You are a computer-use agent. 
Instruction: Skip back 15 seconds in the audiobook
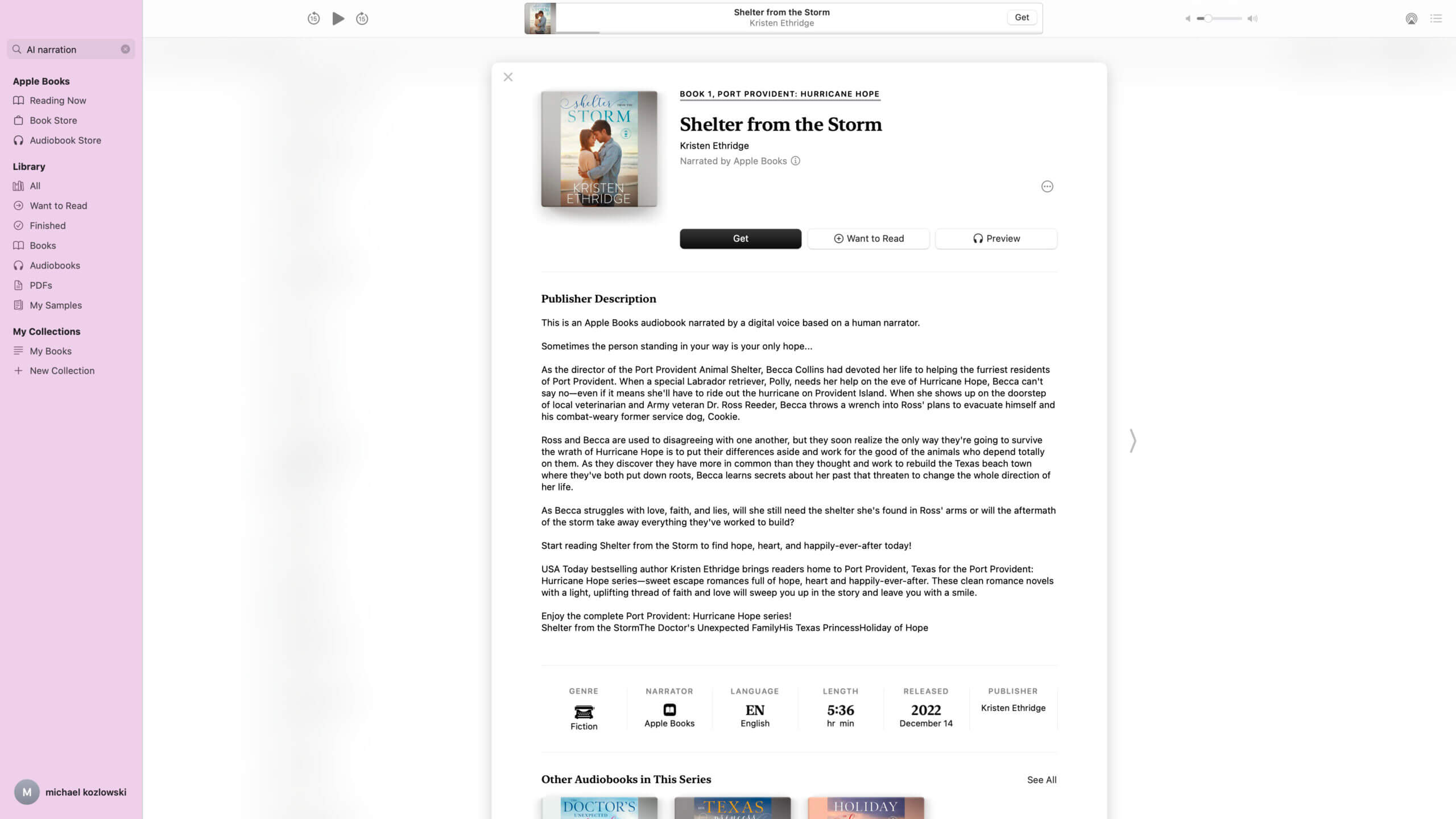(x=313, y=18)
